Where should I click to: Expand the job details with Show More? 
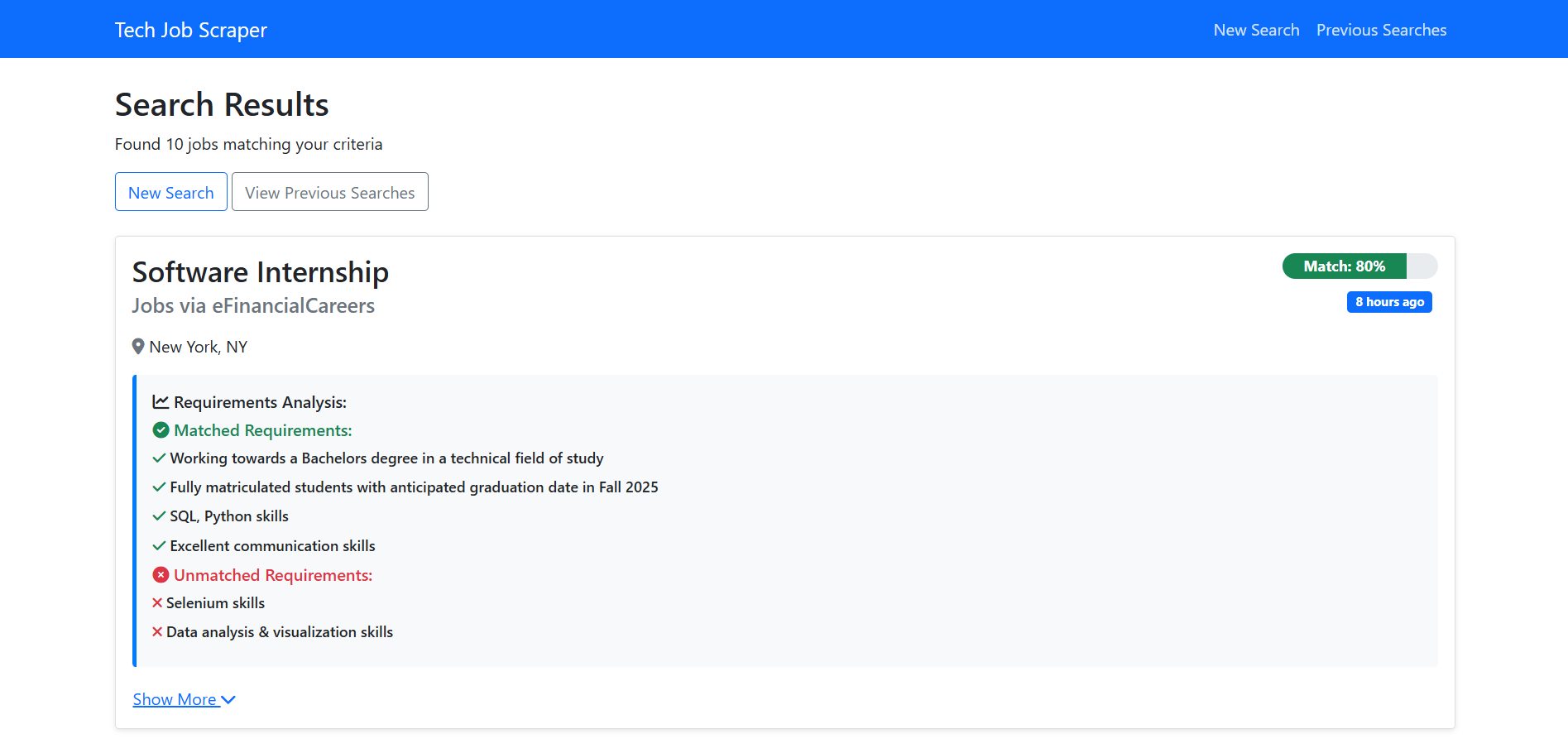coord(184,700)
